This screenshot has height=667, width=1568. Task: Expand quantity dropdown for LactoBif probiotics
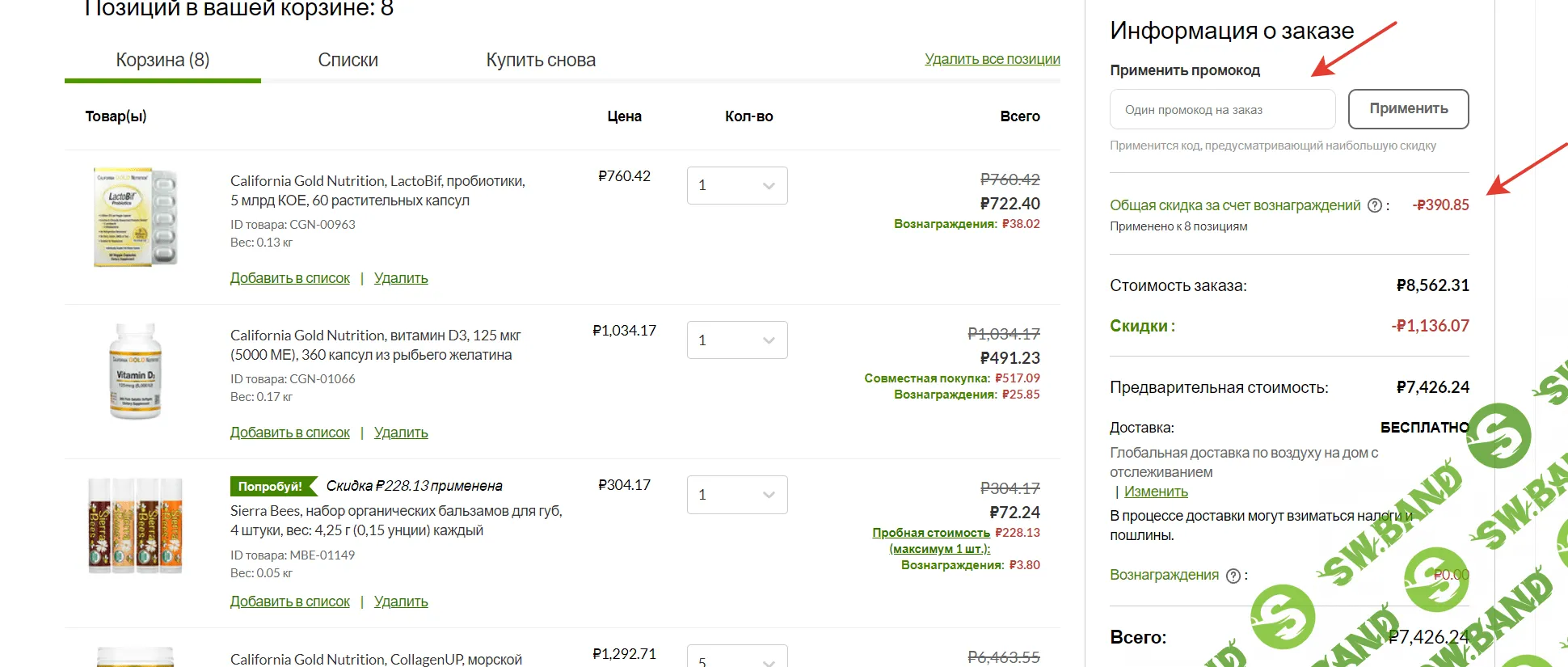tap(737, 185)
